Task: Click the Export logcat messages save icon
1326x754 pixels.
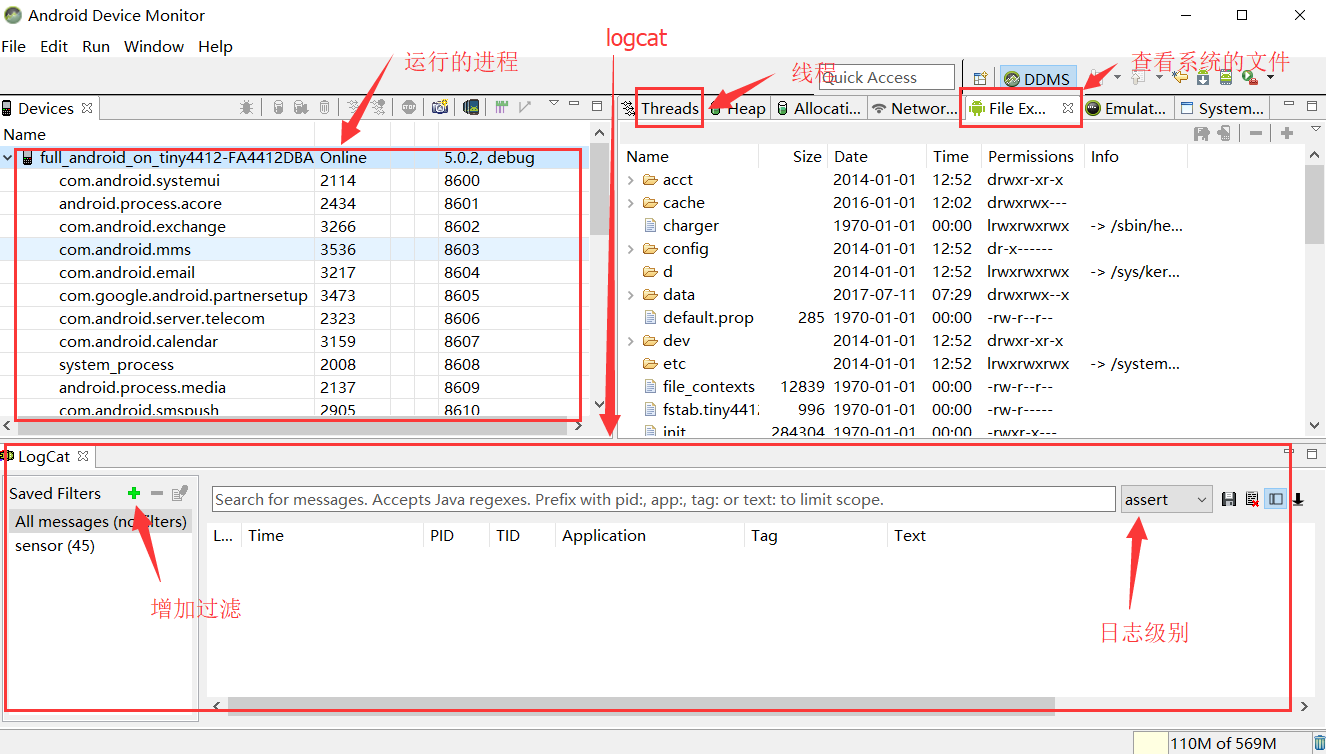Action: click(x=1230, y=499)
